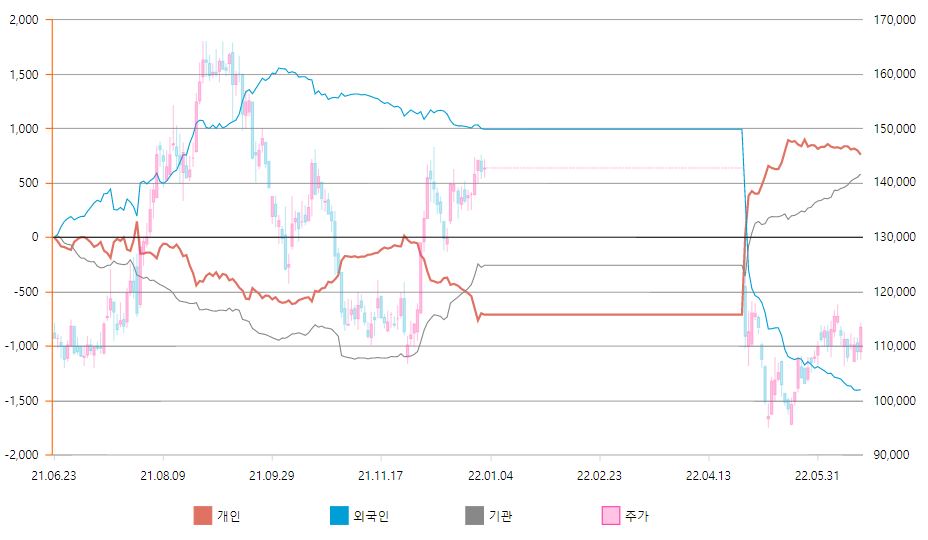Screen dimensions: 928x540
Task: Click the red 개인 legend swatch
Action: [x=202, y=515]
